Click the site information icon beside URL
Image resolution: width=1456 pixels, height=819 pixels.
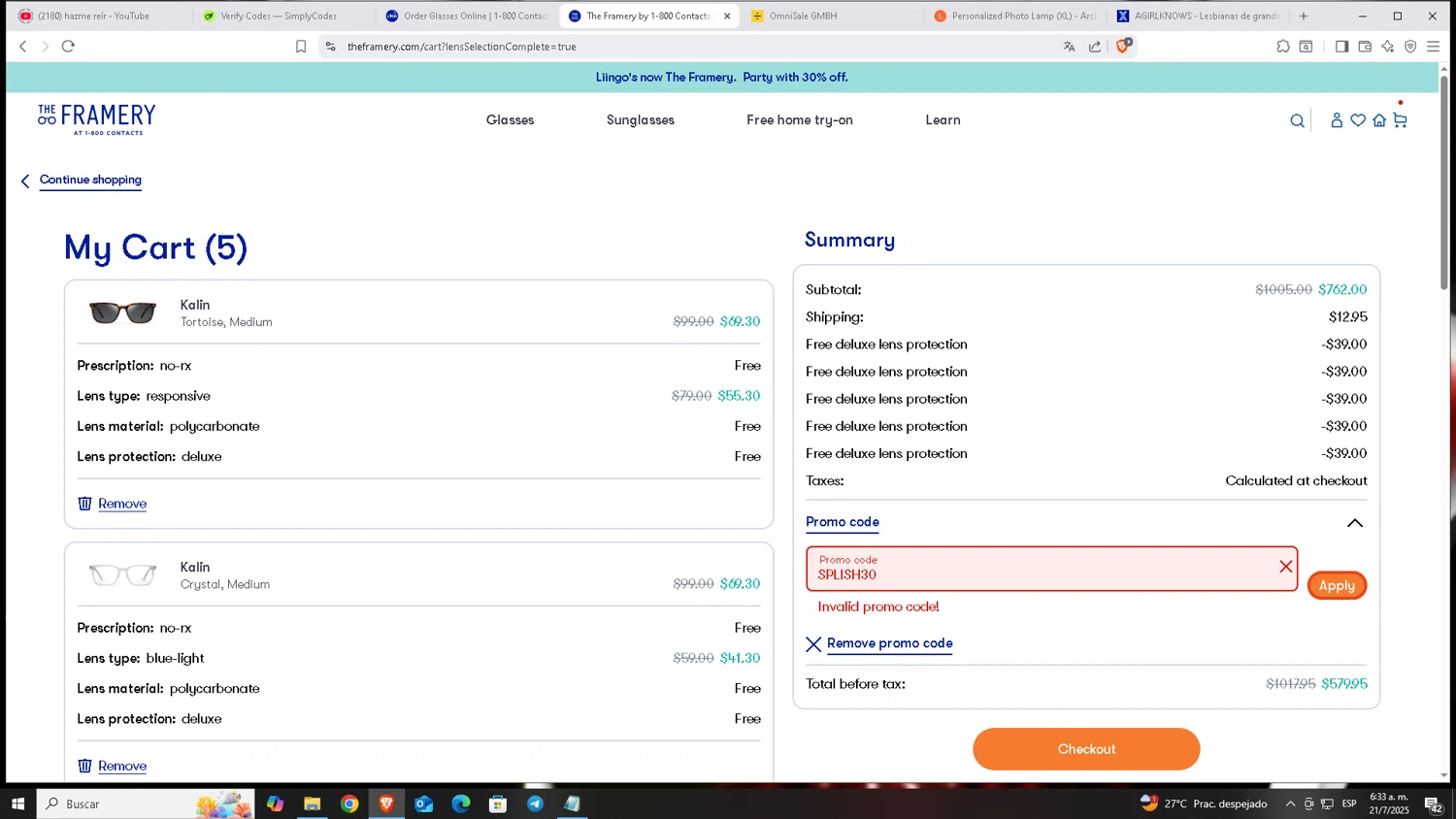[x=330, y=47]
